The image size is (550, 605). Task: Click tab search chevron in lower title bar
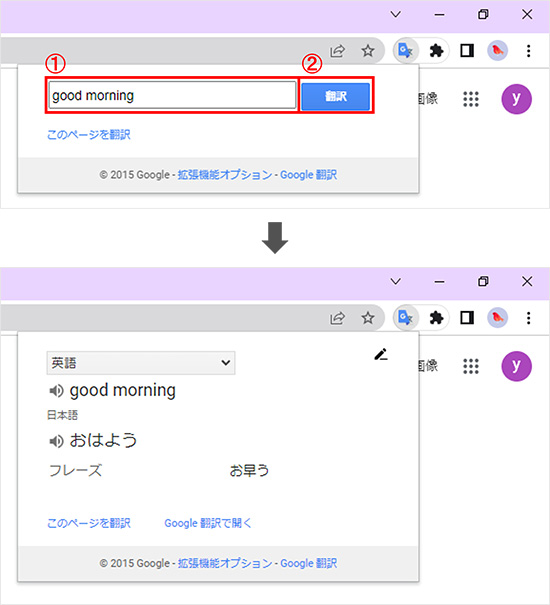point(396,281)
